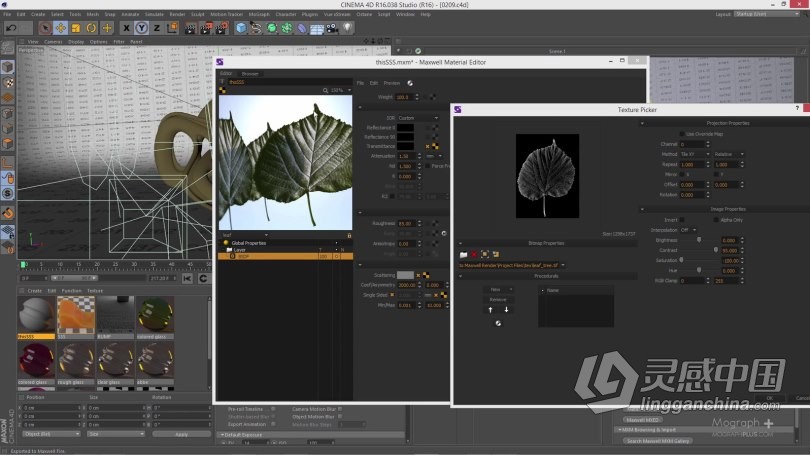810x455 pixels.
Task: Toggle X axis lock
Action: click(x=126, y=28)
